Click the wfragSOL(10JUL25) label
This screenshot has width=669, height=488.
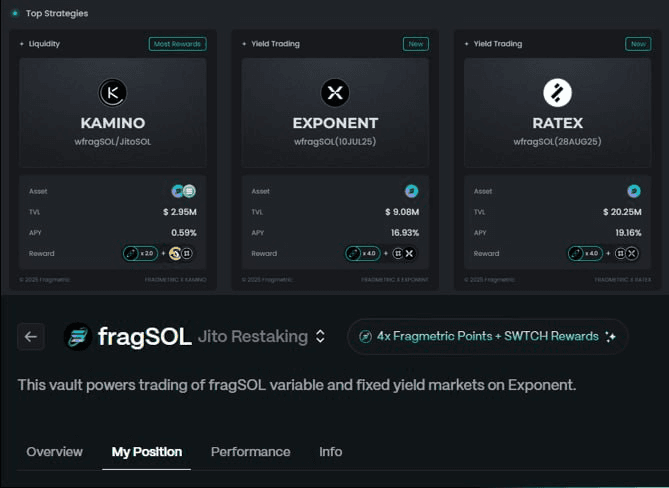coord(335,142)
